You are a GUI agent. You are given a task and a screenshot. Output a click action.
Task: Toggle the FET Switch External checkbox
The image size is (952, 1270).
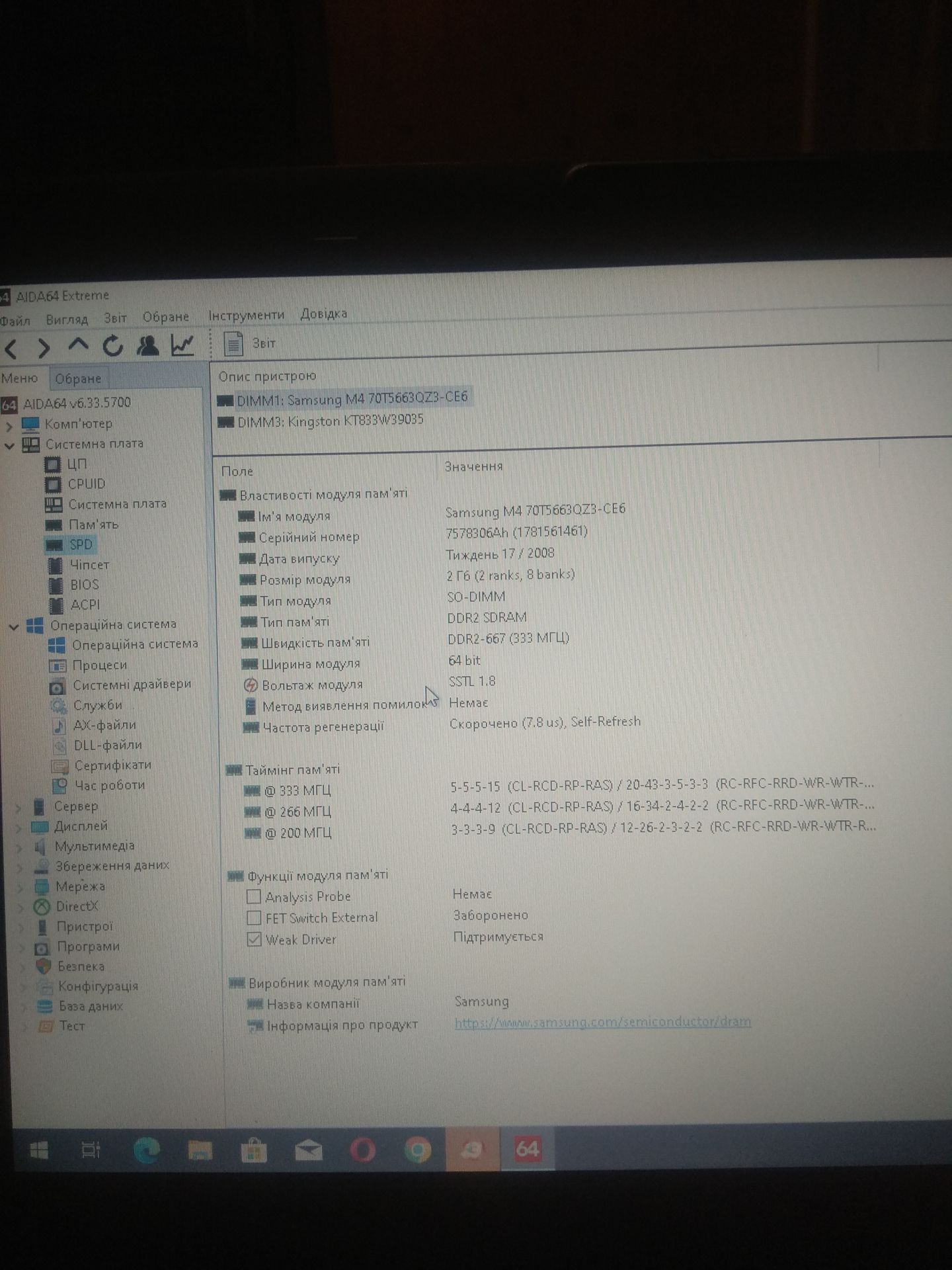pyautogui.click(x=253, y=918)
